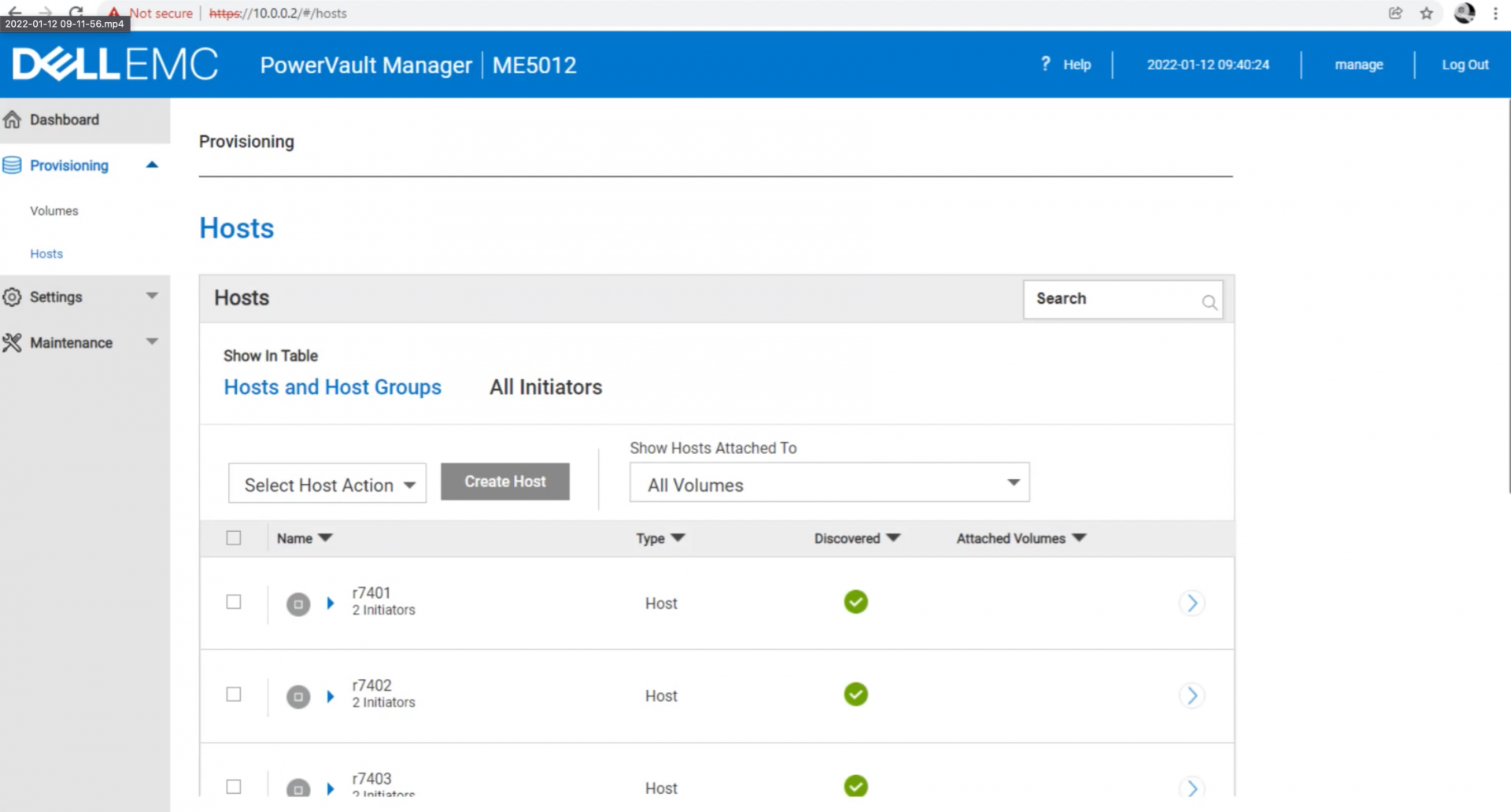Check the checkbox for host r7402
Screen dimensions: 1511x812
234,695
